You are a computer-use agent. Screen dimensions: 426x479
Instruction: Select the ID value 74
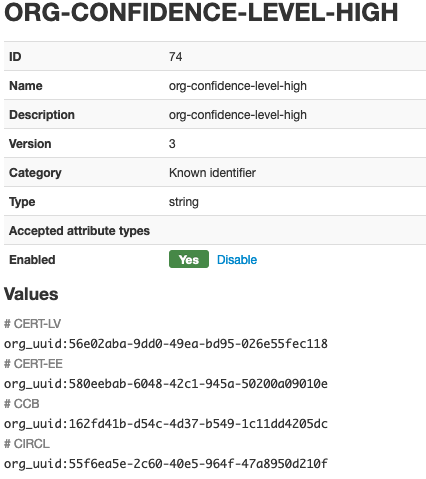[175, 57]
